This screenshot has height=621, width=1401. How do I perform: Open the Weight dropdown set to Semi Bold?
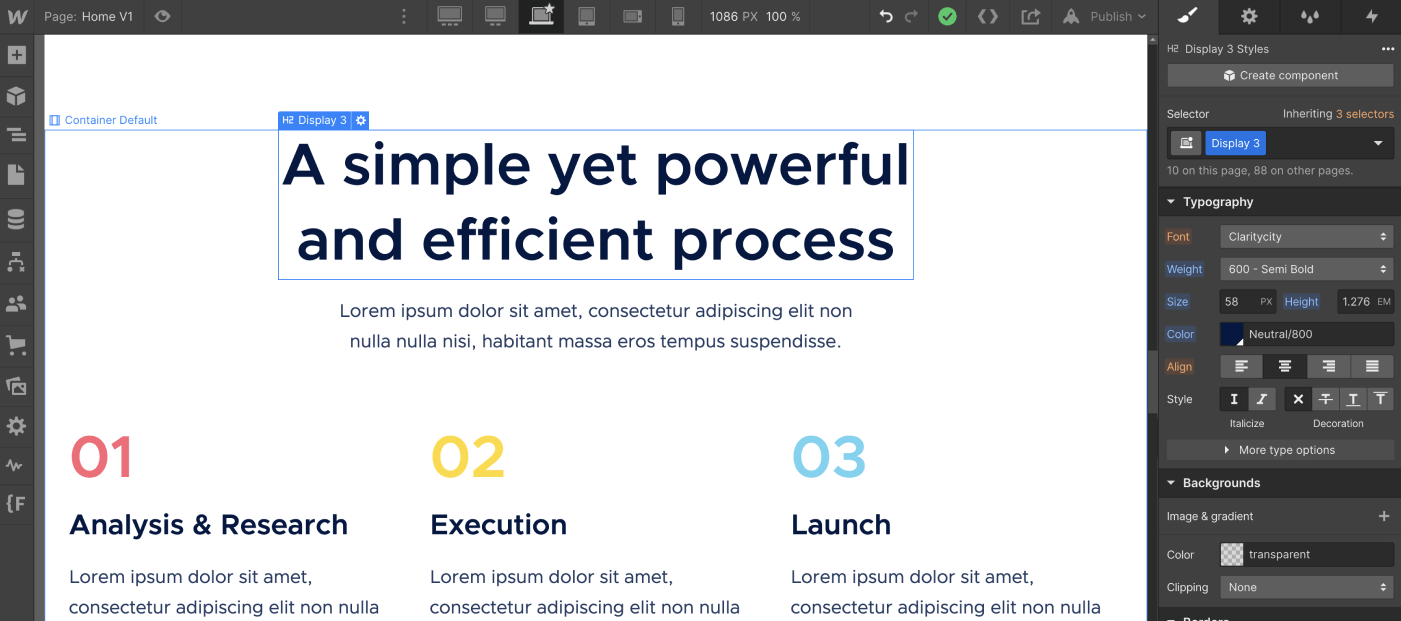click(1306, 268)
